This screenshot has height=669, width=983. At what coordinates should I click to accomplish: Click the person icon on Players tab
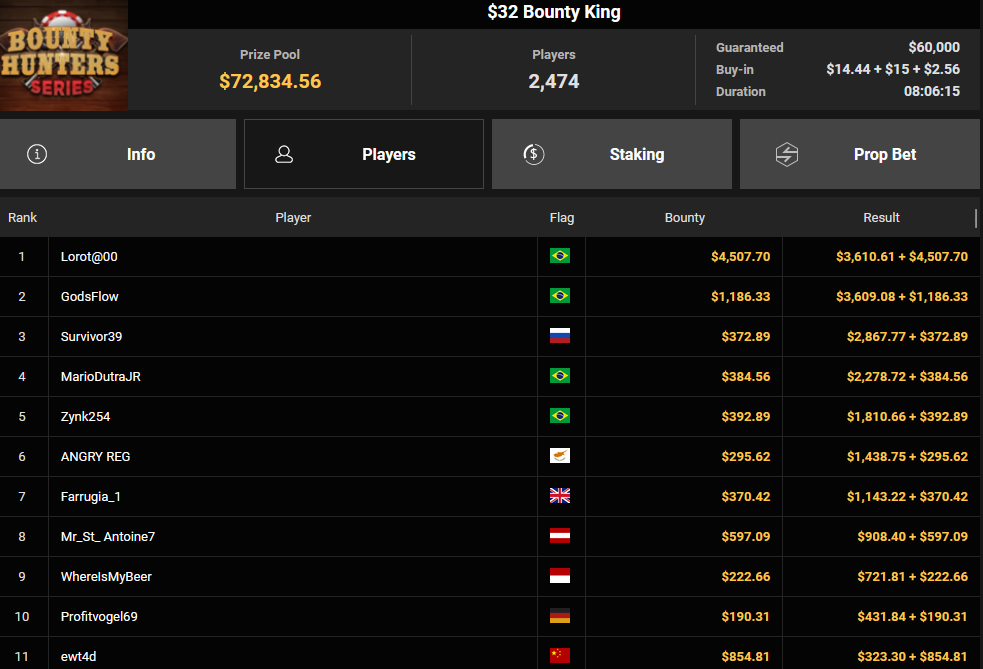click(284, 154)
